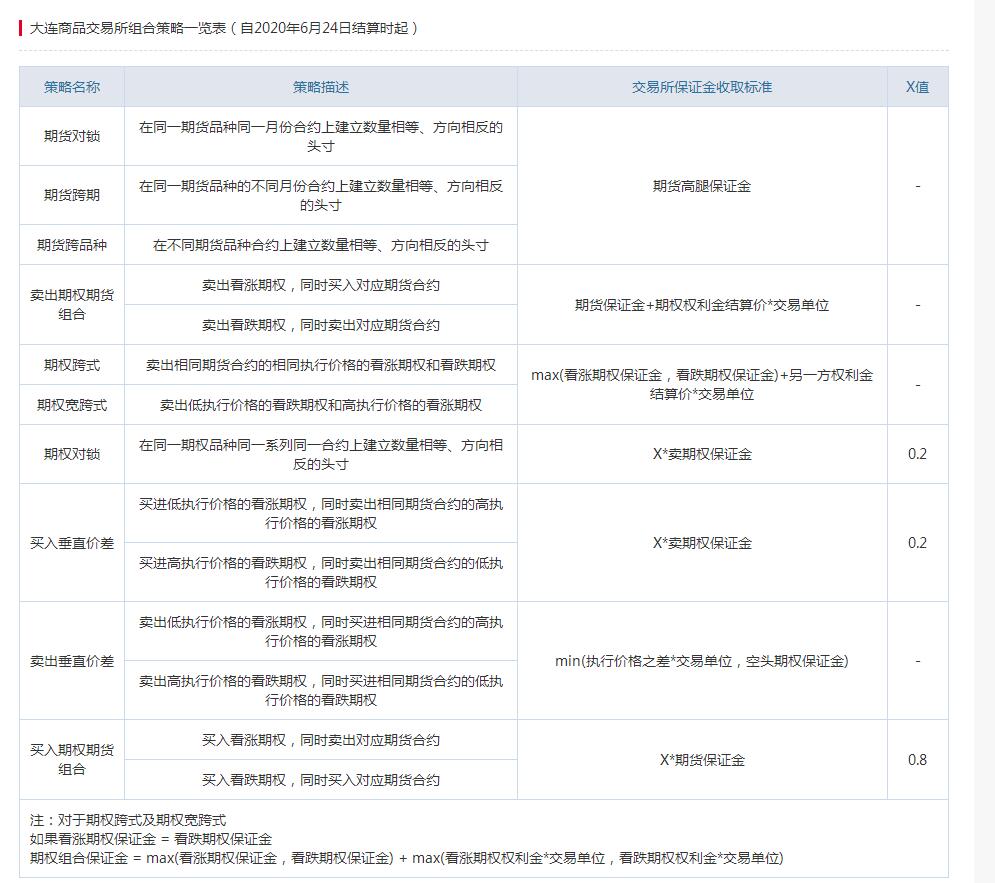
Task: Click description 卖出低执行价格的看跌期权和高执行价格
Action: [320, 405]
